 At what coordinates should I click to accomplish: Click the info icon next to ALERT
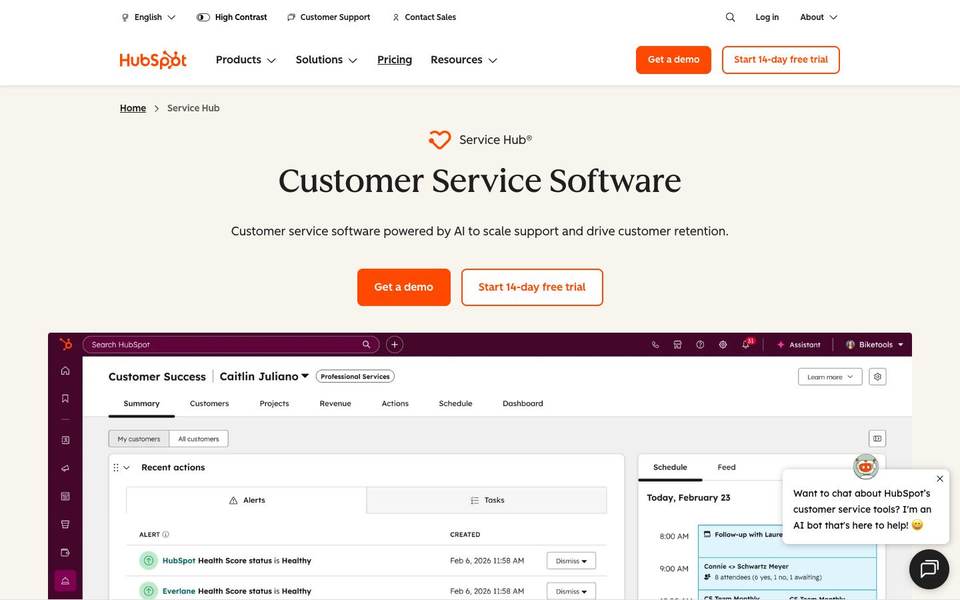(x=165, y=534)
